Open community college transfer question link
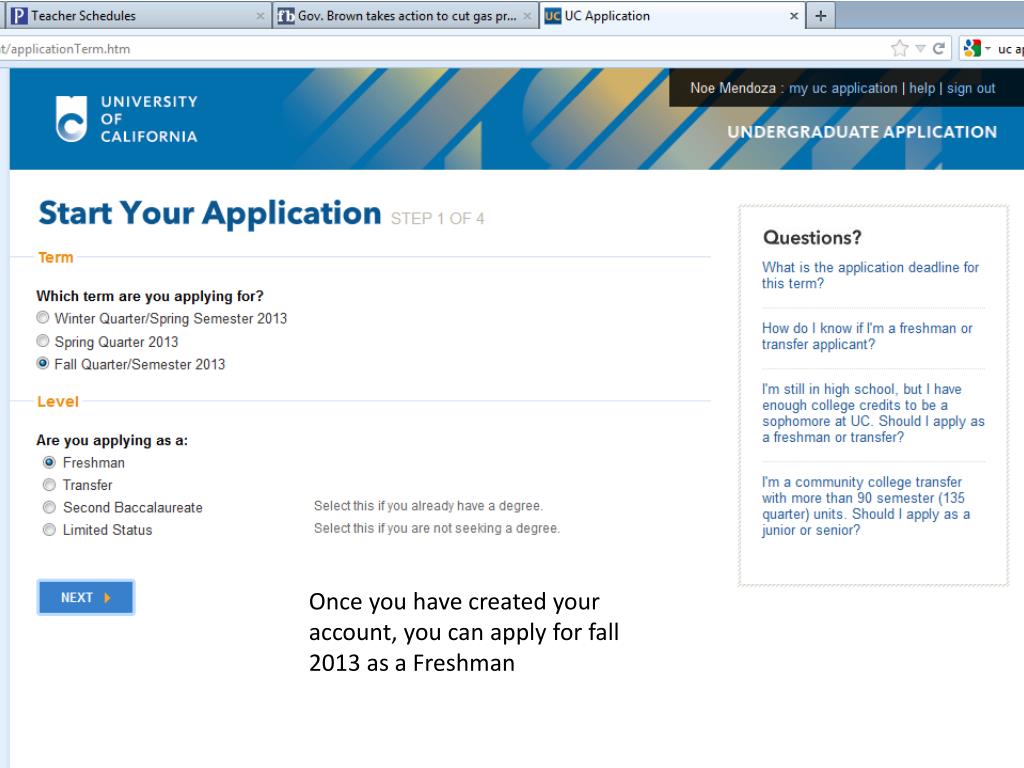 point(865,505)
